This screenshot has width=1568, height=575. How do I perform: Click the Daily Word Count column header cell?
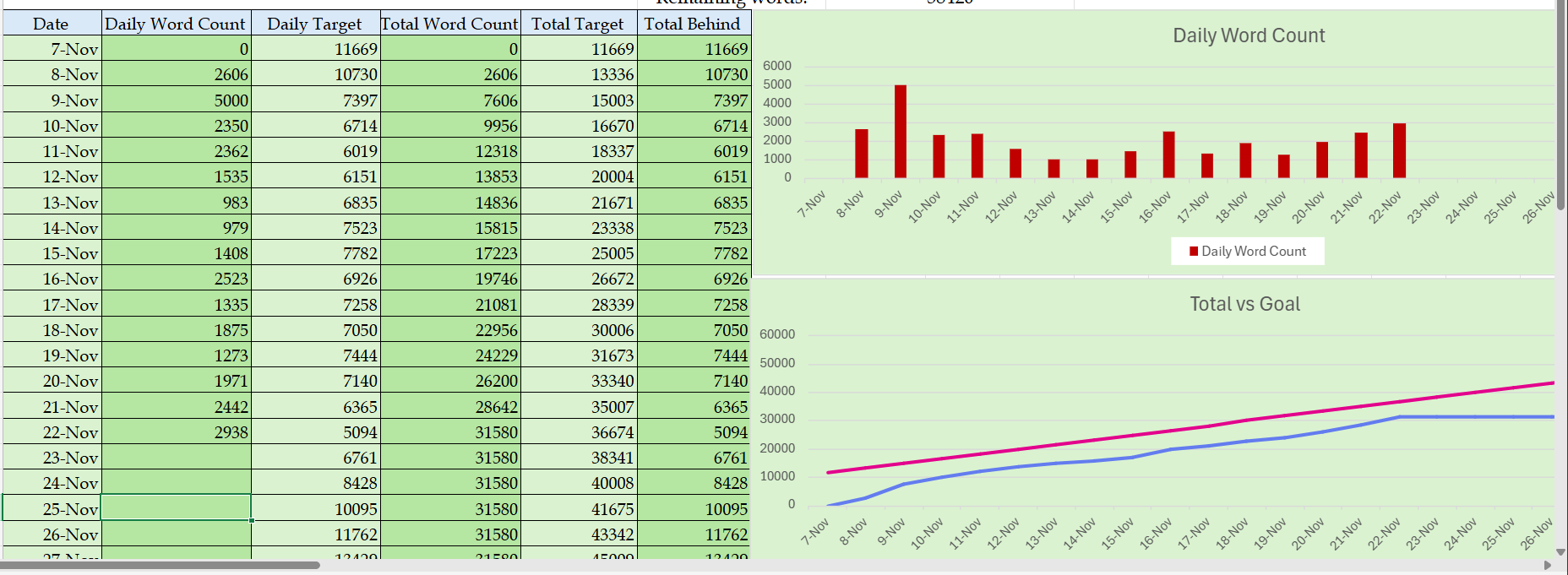click(x=176, y=24)
